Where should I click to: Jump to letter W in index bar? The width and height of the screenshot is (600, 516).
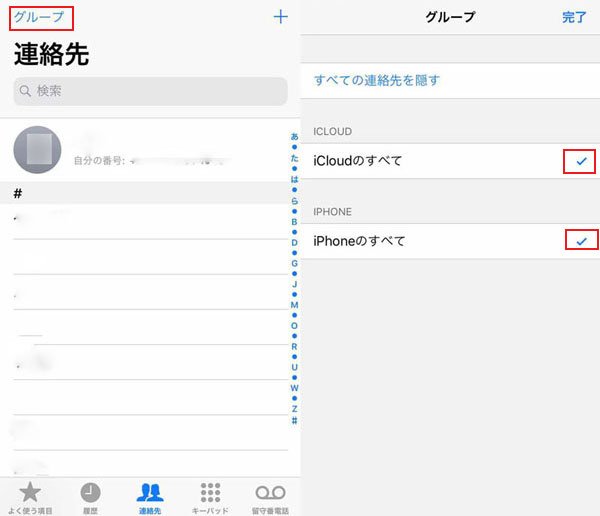pos(294,388)
